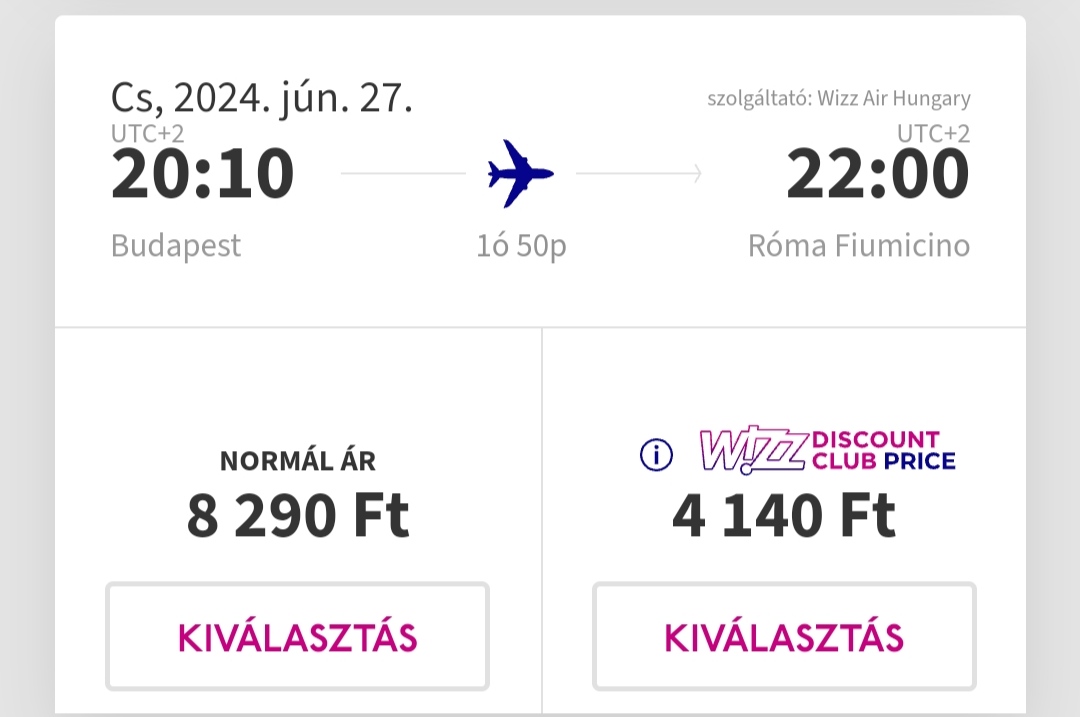Click the flight date Cs, 2024. jún. 27.

point(262,98)
